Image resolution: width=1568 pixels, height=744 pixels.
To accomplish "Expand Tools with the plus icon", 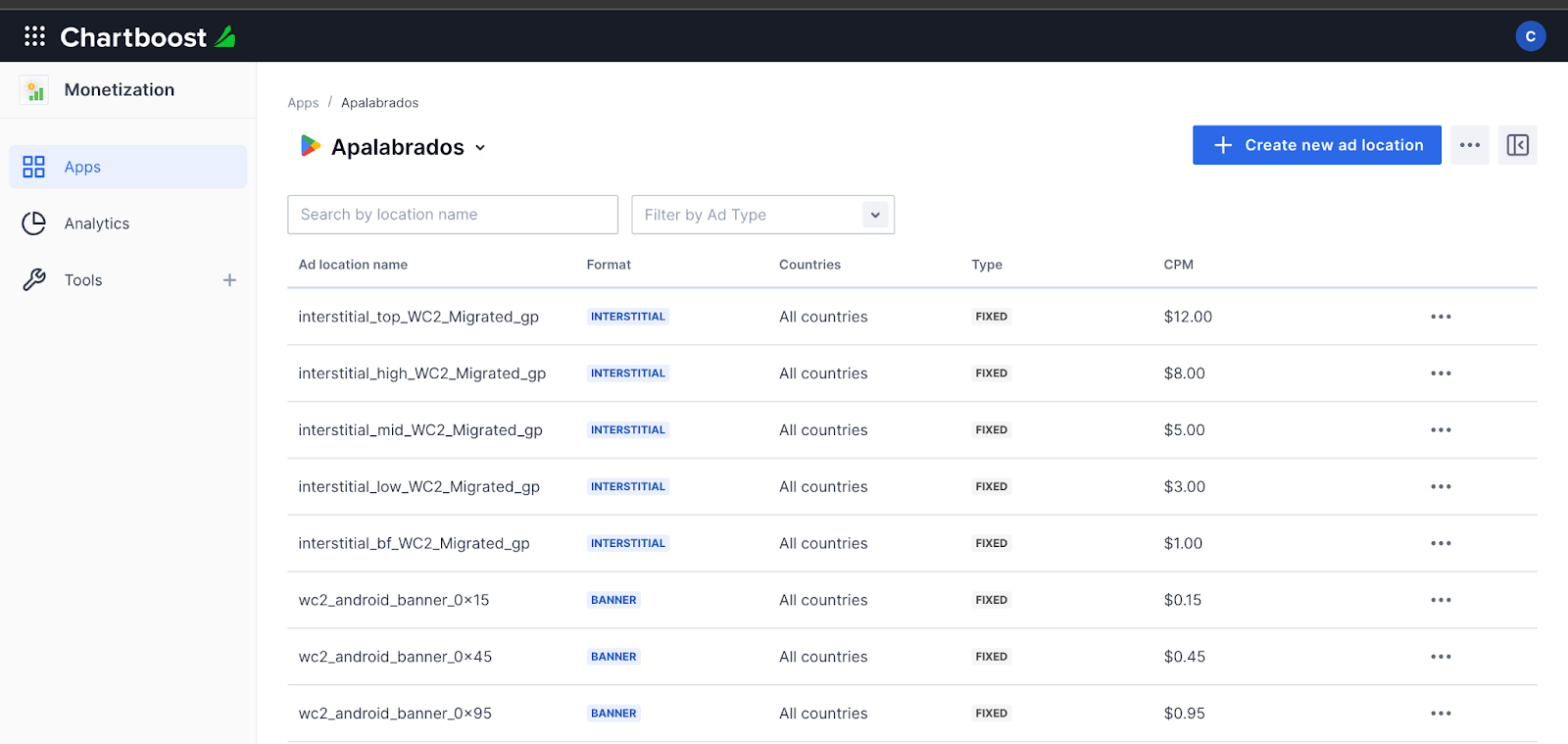I will 229,280.
